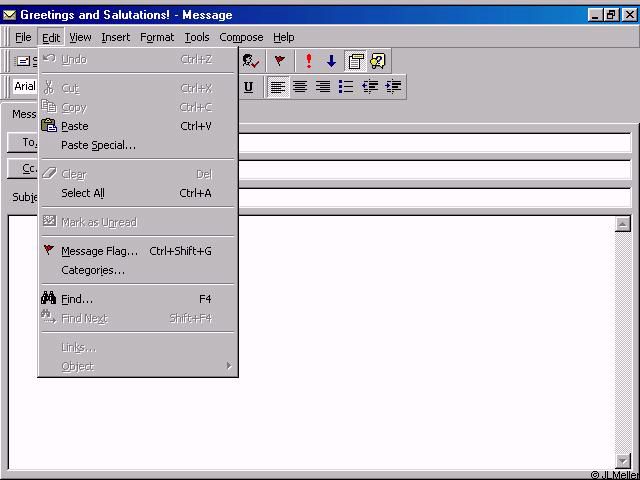Image resolution: width=640 pixels, height=480 pixels.
Task: Click the red flag message icon in toolbar
Action: pyautogui.click(x=280, y=61)
